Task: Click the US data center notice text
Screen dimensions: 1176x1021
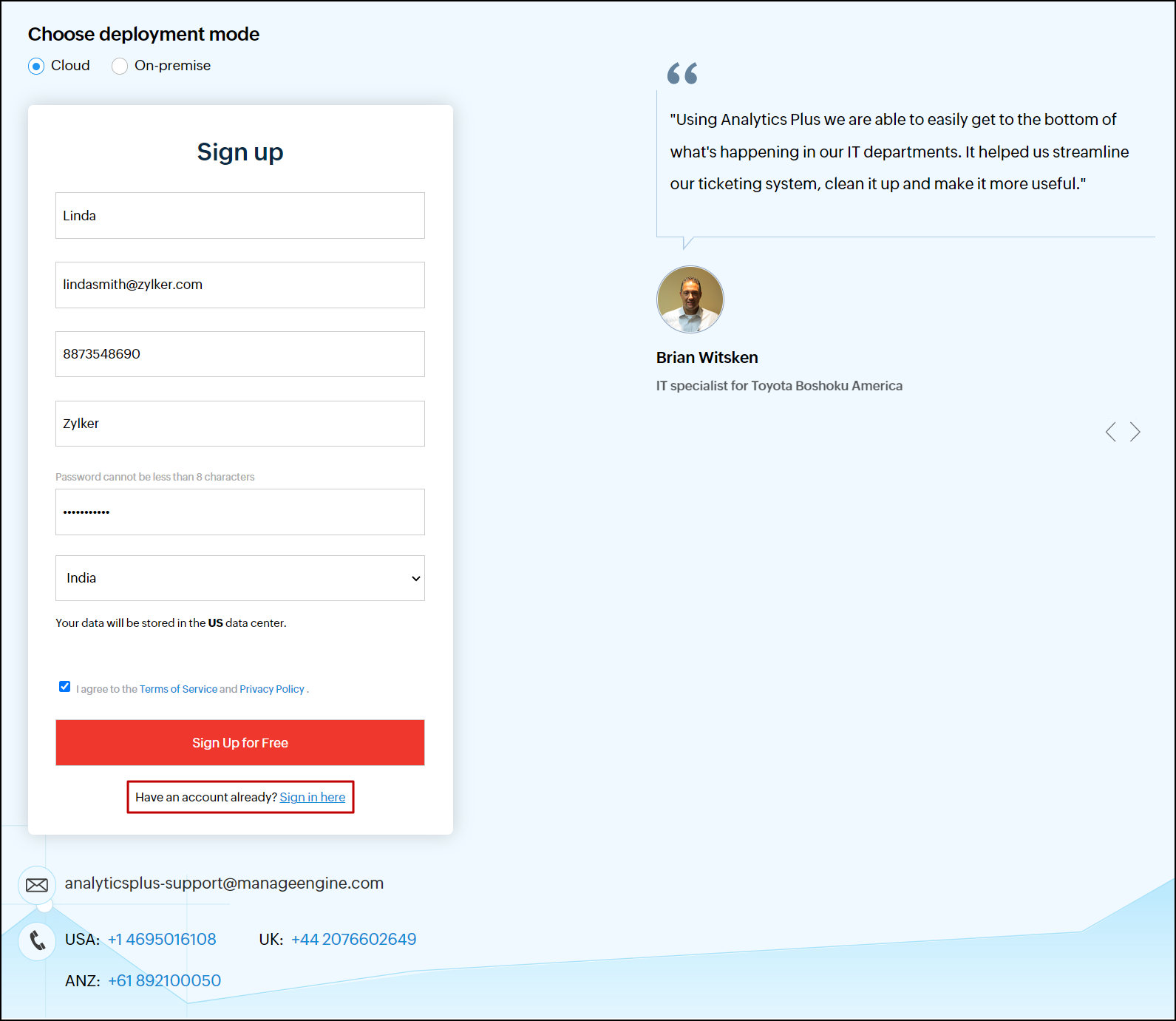Action: 171,623
